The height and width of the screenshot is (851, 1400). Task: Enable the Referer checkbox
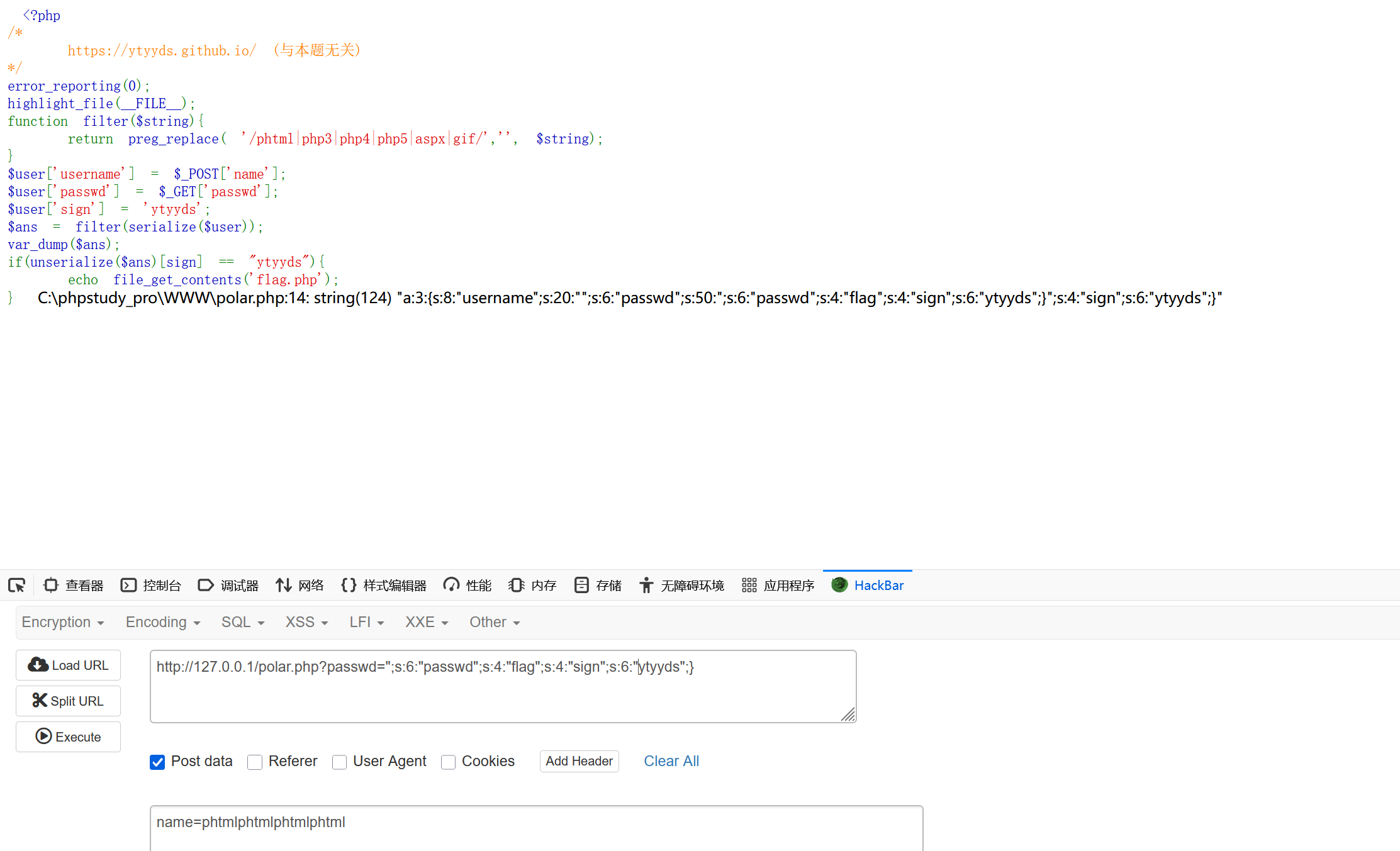click(x=255, y=762)
